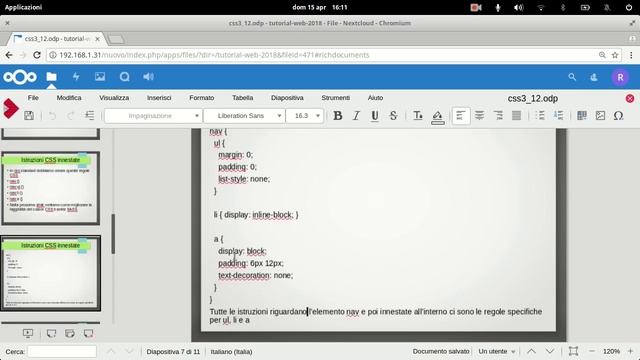
Task: Click the Cerca search field
Action: 62,351
